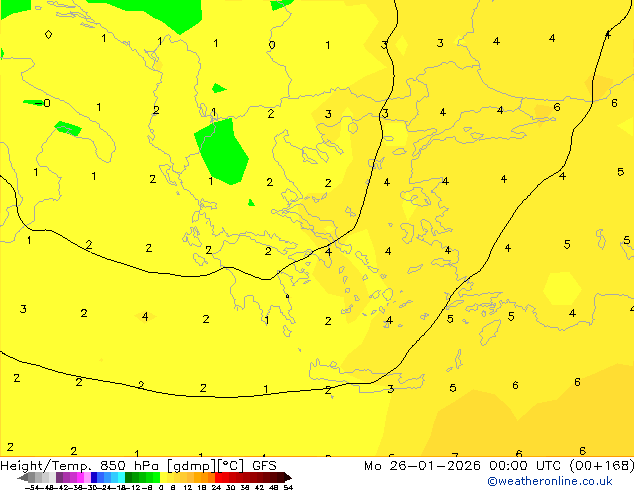Pick the bright green legend swatch before 0
Screen dimensions: 634x490
156,477
